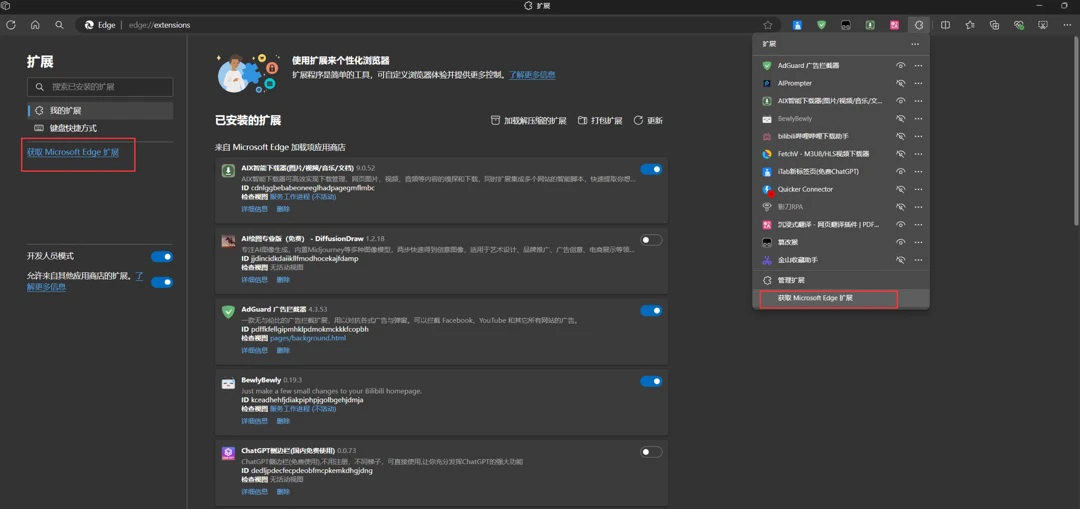Choose 管理扩展 in the extensions popup
This screenshot has height=509, width=1080.
click(791, 280)
